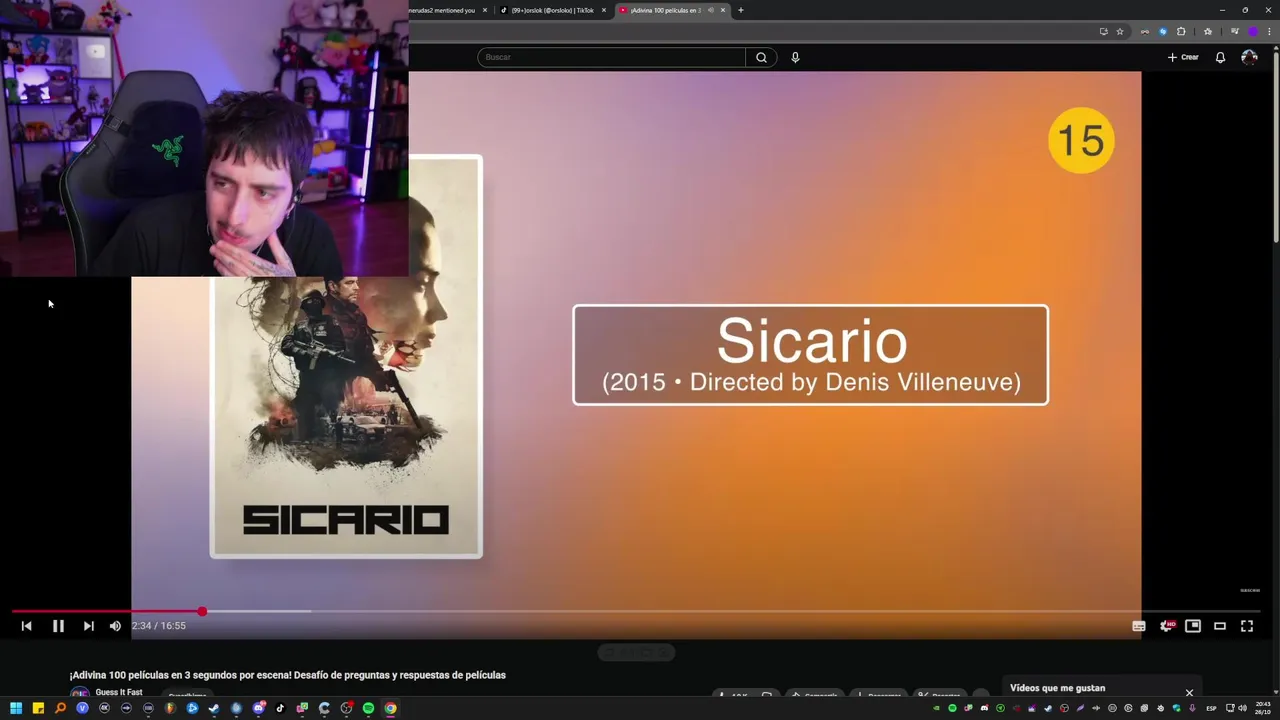1280x720 pixels.
Task: Open Spotify from the taskbar
Action: pos(368,708)
